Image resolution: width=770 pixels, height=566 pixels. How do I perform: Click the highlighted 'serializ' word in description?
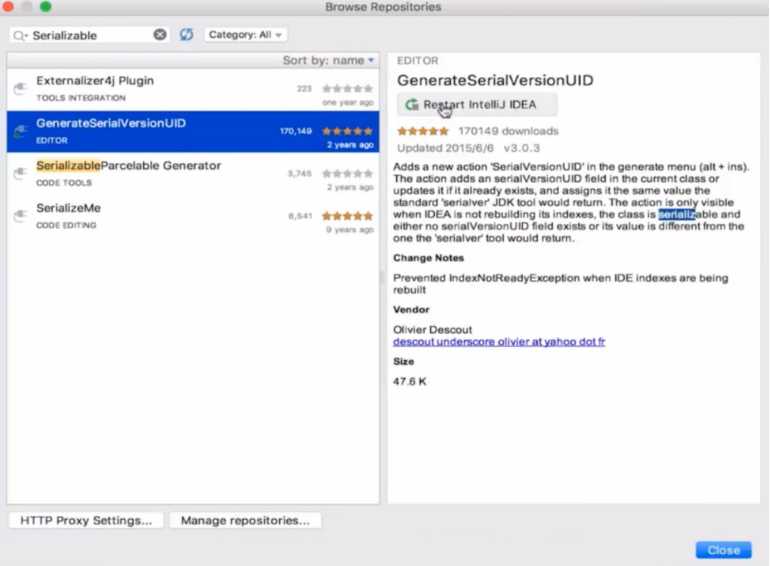677,215
